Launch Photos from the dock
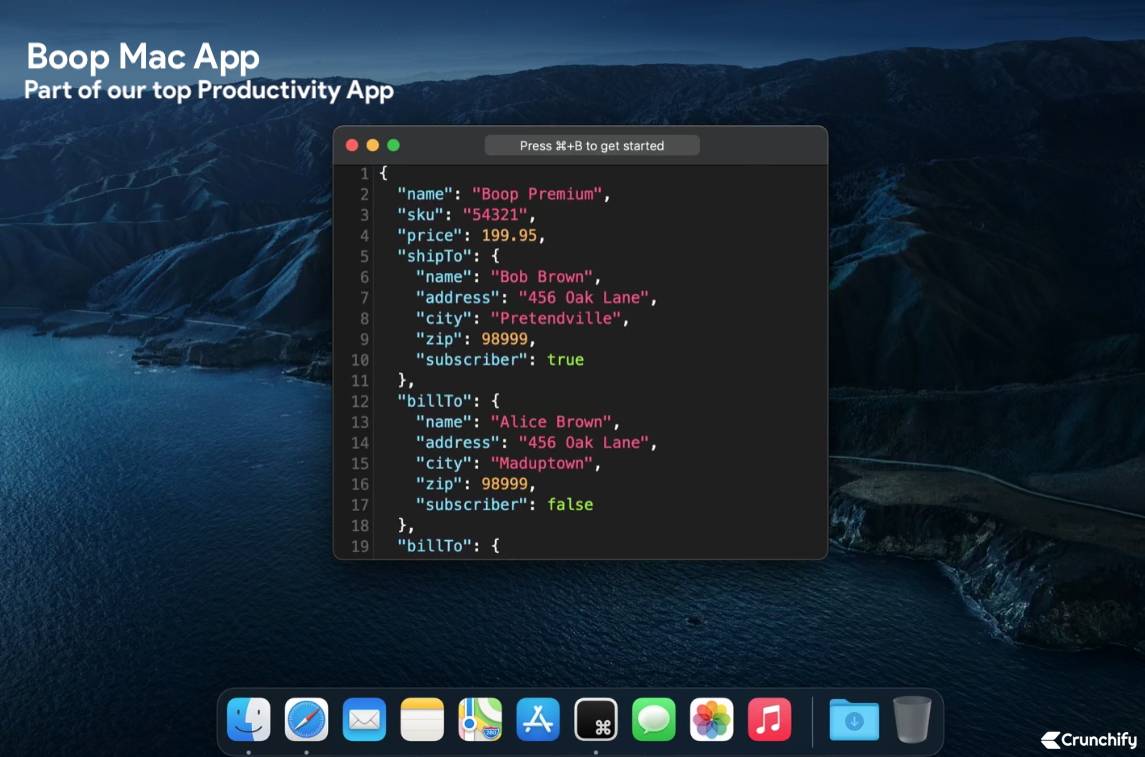 click(711, 719)
